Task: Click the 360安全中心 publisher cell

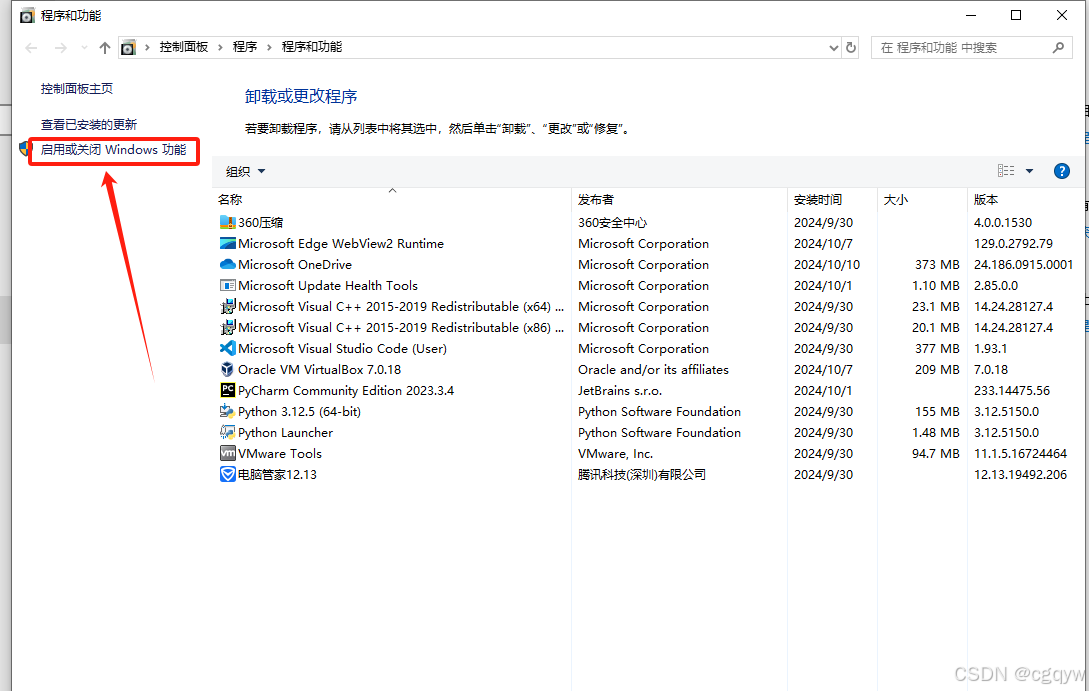Action: pos(612,222)
